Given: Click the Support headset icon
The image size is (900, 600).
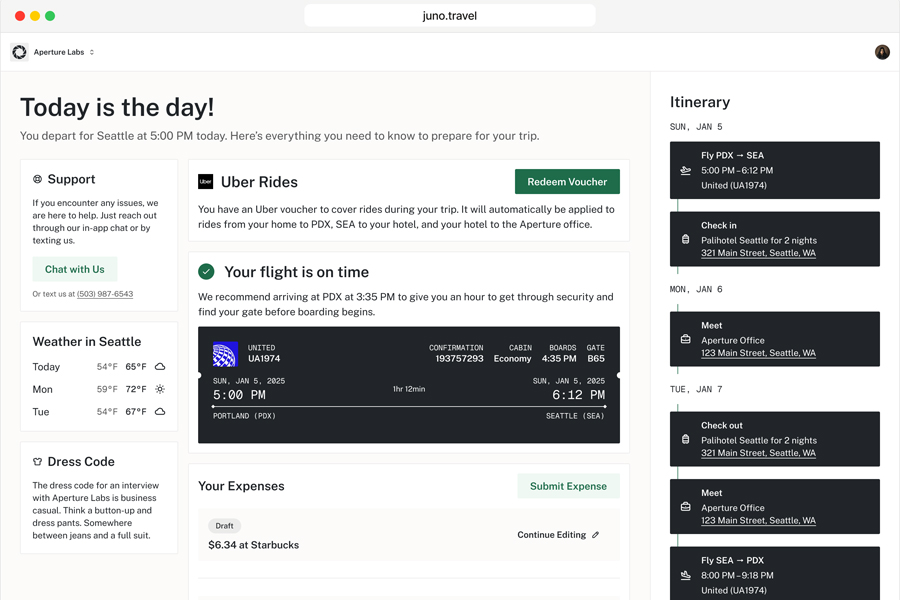Looking at the screenshot, I should coord(38,180).
